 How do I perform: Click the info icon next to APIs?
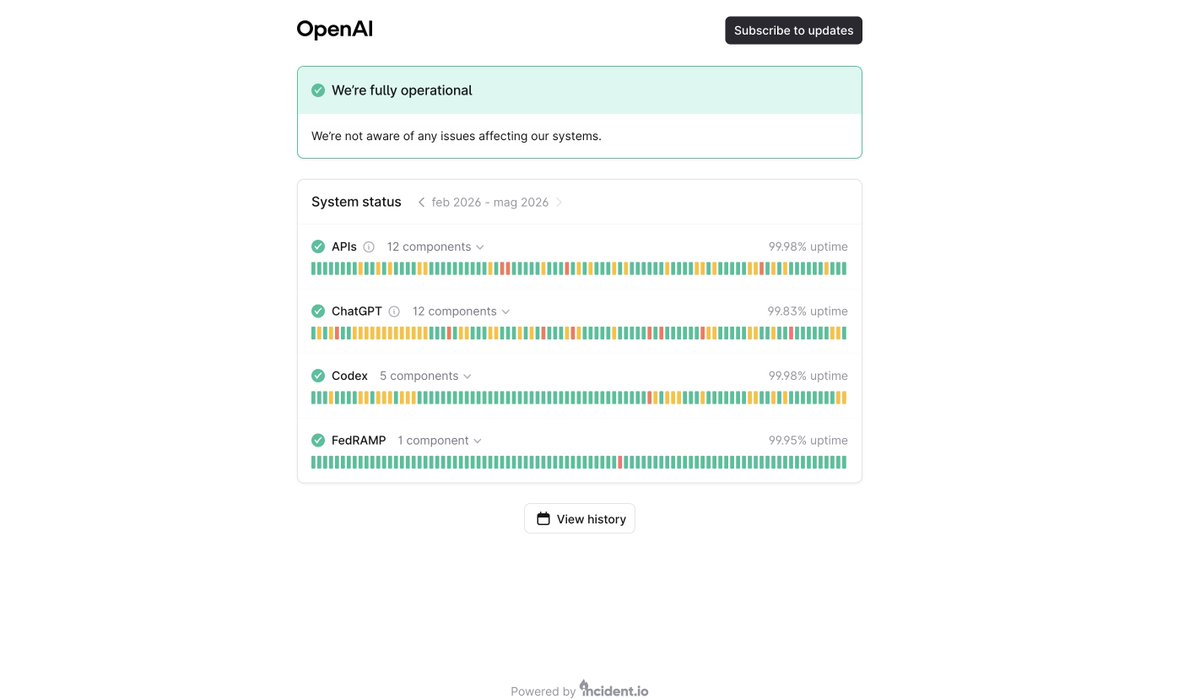(x=369, y=247)
